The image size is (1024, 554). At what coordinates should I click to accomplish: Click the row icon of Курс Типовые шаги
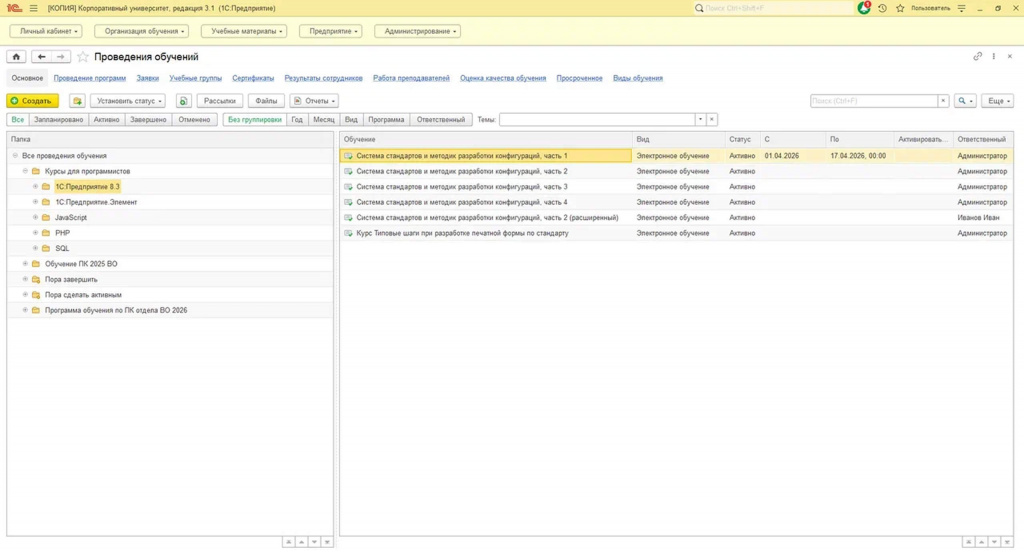pyautogui.click(x=348, y=233)
